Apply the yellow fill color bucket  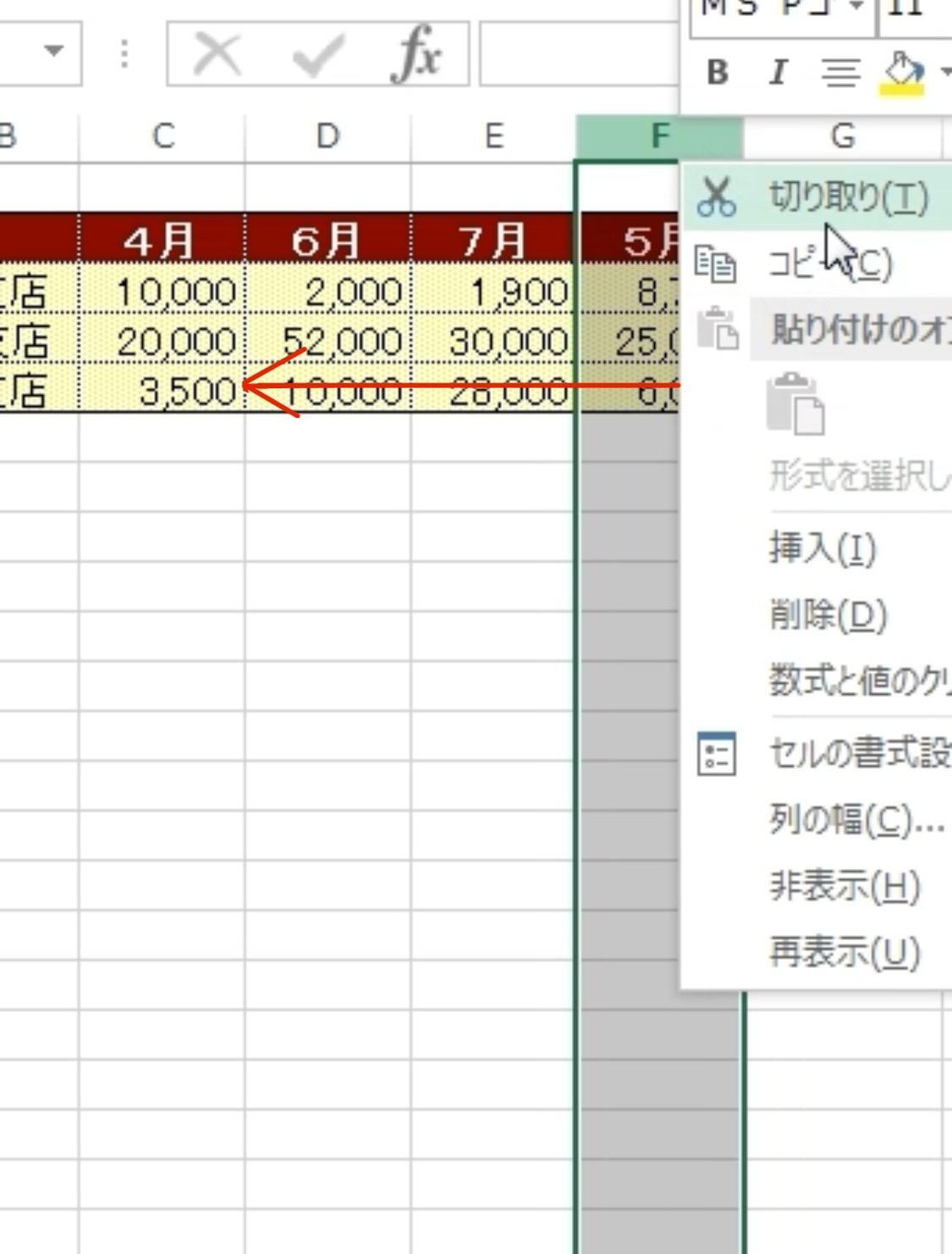903,73
